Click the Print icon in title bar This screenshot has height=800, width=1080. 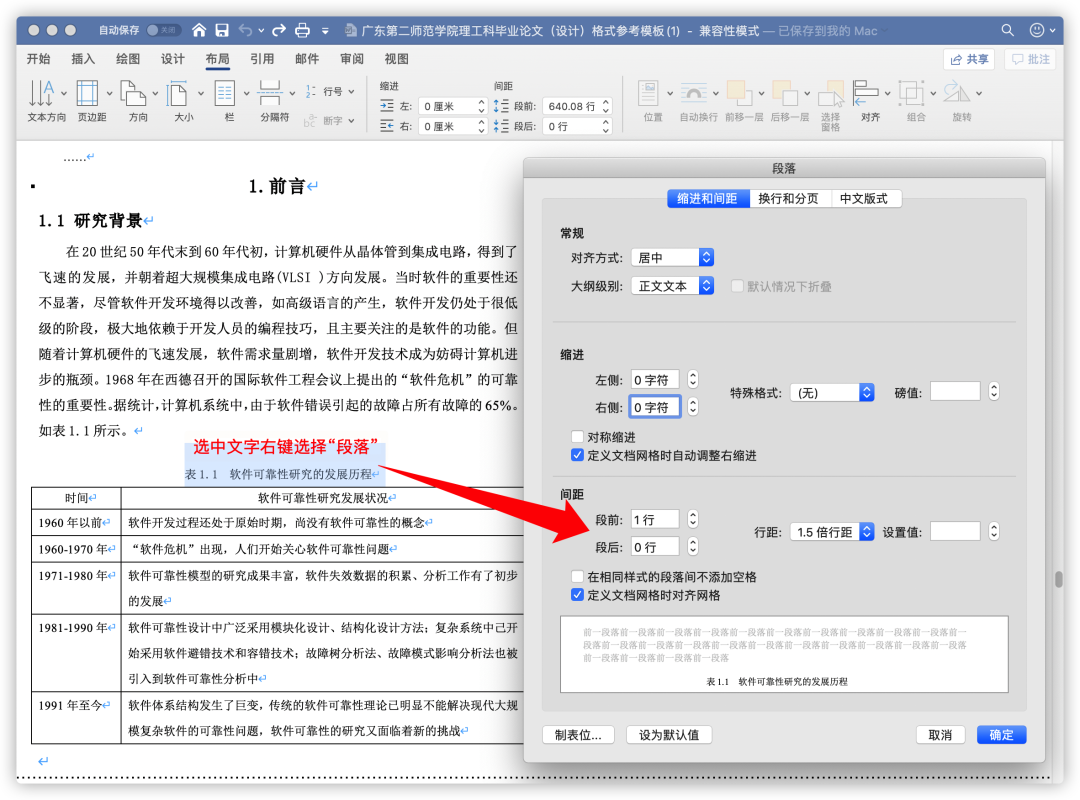pos(302,30)
